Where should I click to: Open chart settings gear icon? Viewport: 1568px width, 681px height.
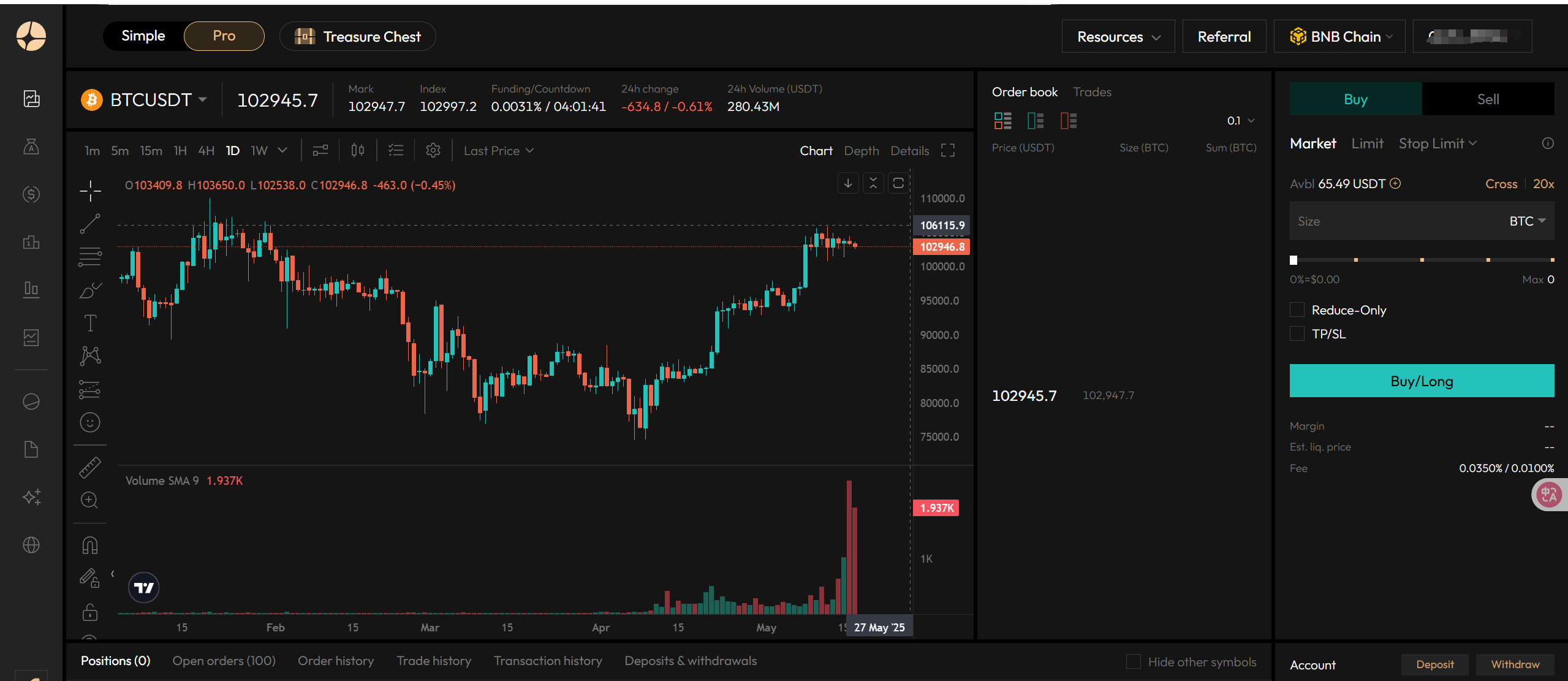click(x=433, y=151)
